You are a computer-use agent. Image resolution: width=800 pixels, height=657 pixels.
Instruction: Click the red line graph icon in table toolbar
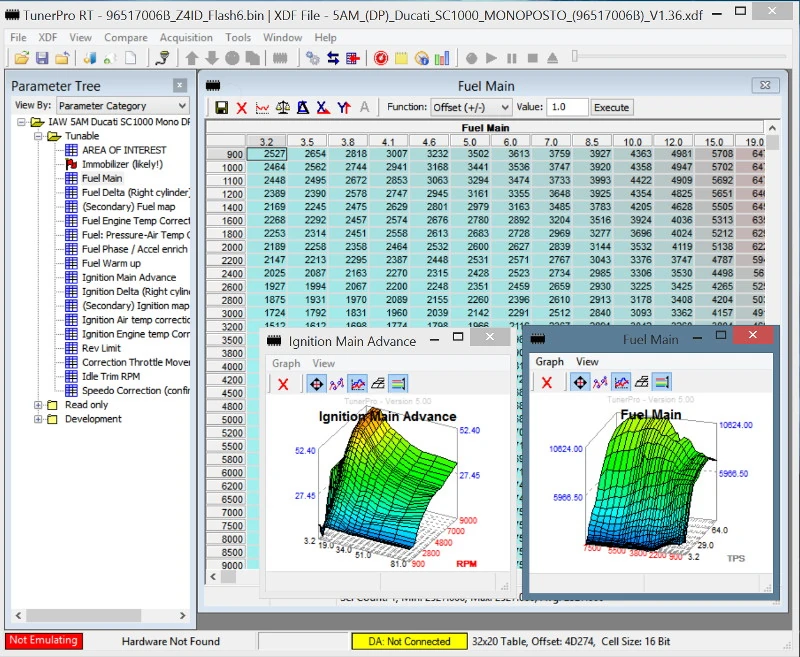(x=262, y=107)
